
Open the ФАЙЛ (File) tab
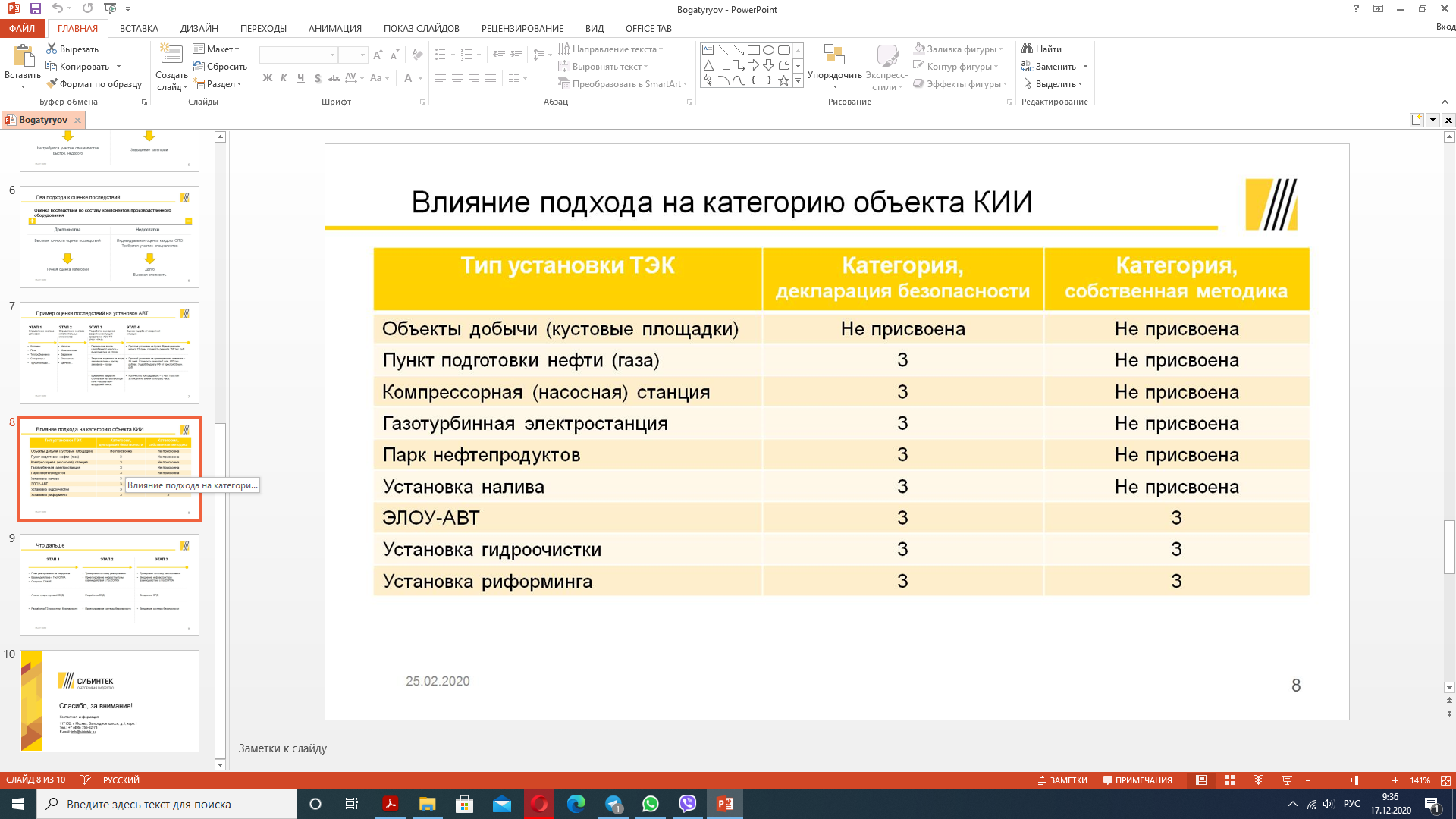[22, 28]
